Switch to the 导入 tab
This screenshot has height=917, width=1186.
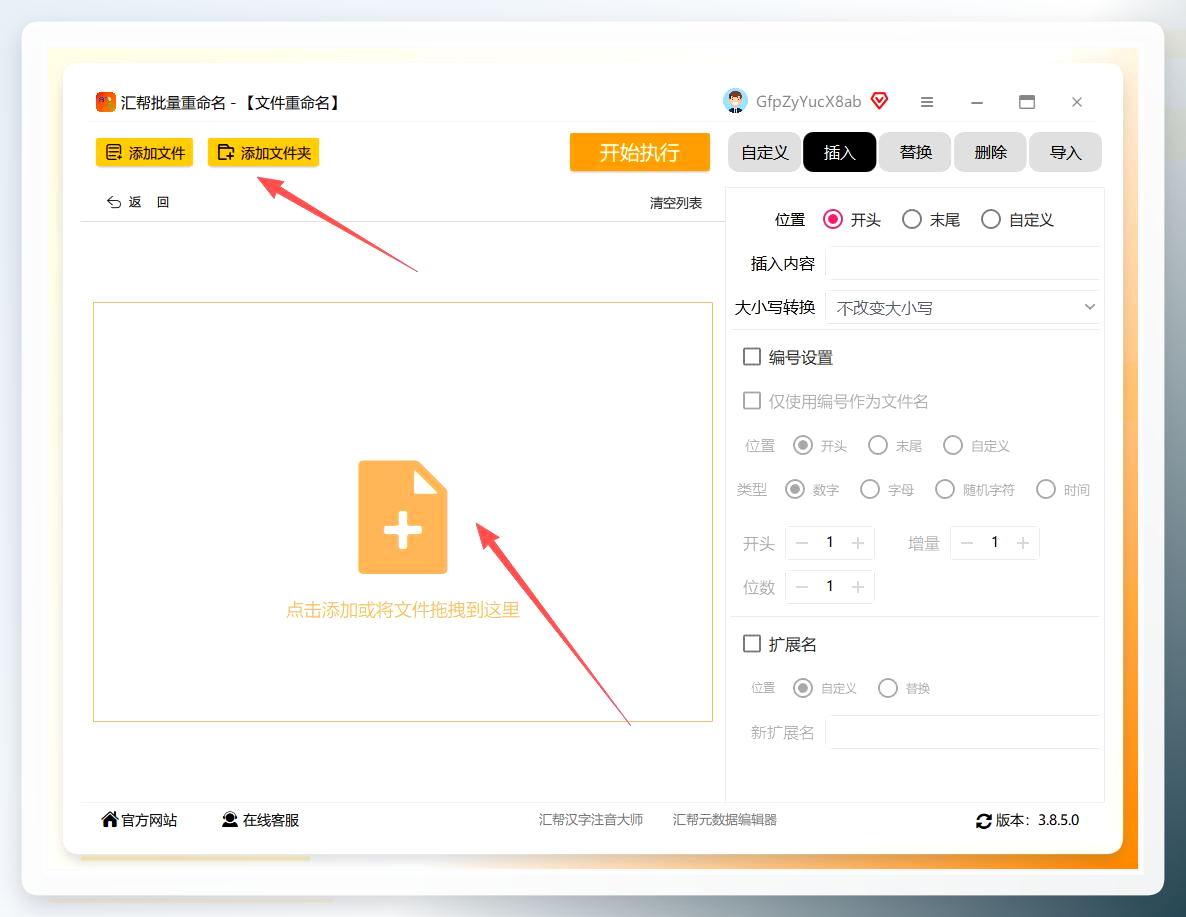click(x=1065, y=152)
